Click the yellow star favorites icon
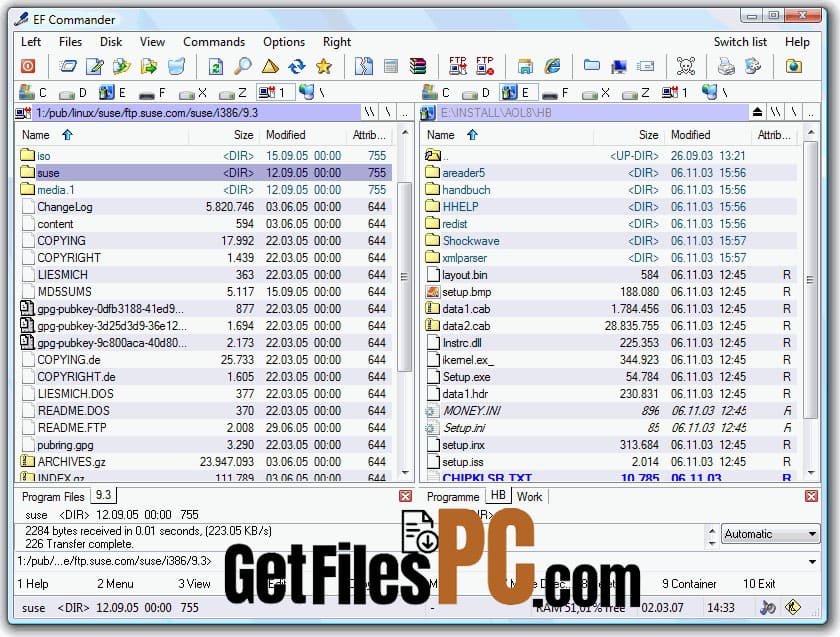The height and width of the screenshot is (637, 840). click(324, 66)
